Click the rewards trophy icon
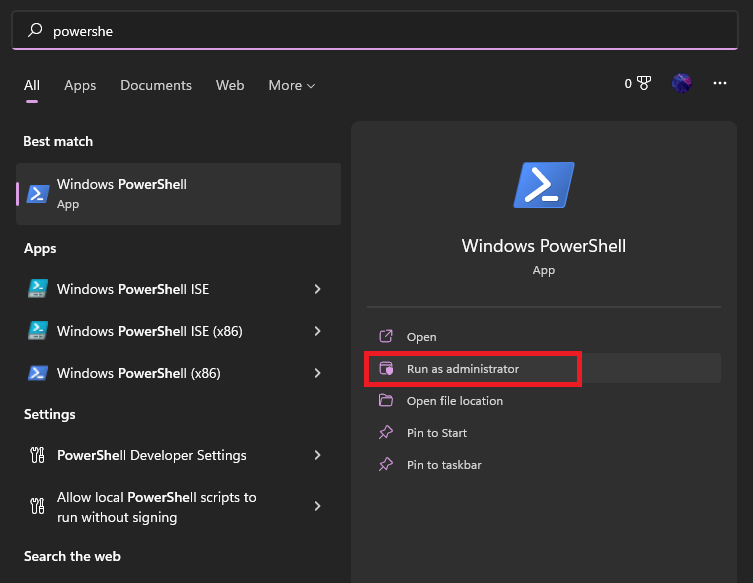753x583 pixels. click(x=644, y=83)
